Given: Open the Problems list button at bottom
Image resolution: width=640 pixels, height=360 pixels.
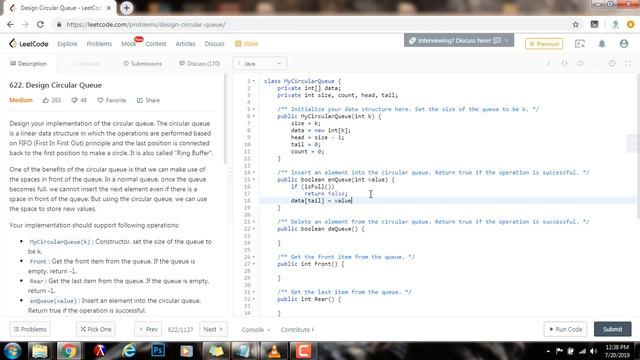Looking at the screenshot, I should pyautogui.click(x=30, y=329).
